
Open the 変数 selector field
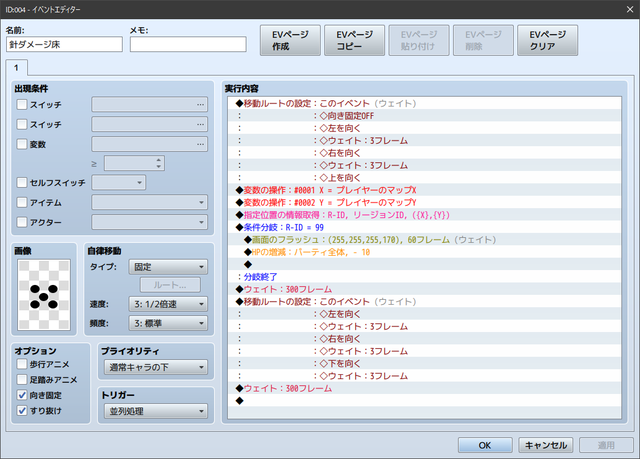pos(149,144)
